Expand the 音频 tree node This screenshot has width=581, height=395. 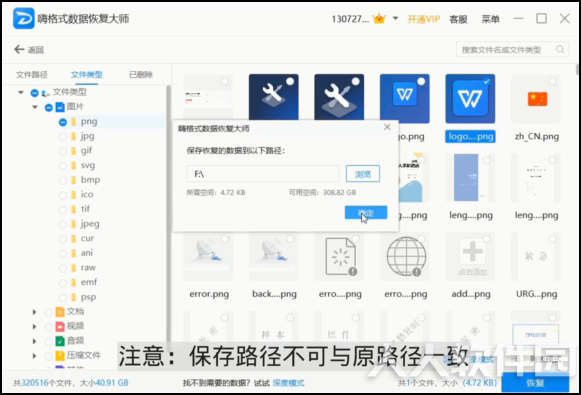click(34, 341)
